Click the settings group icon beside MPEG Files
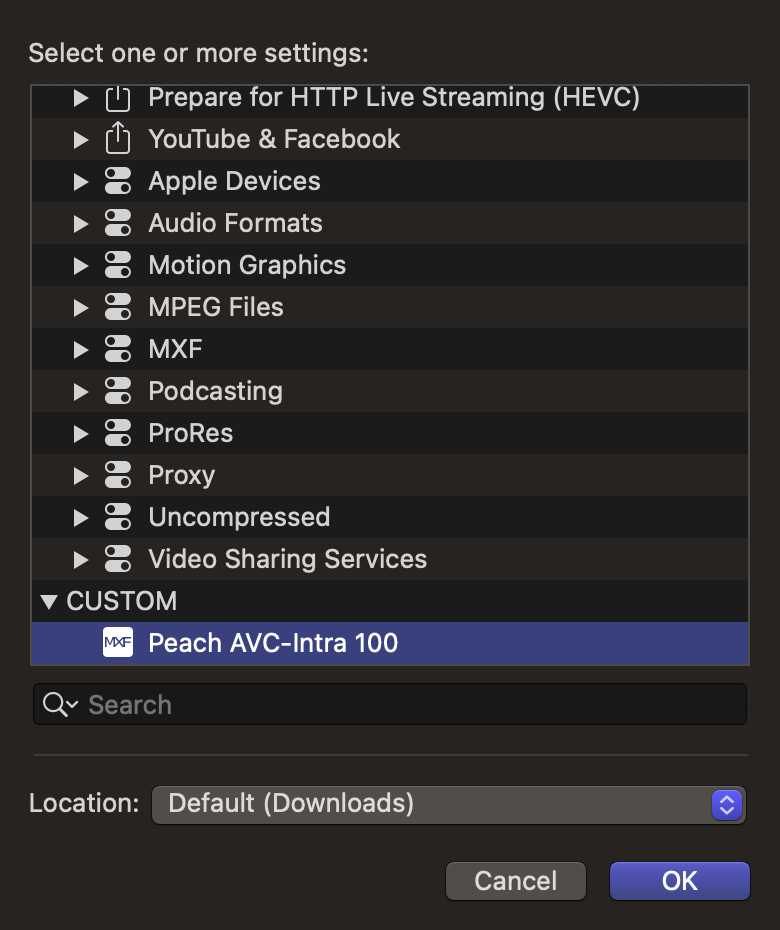 pos(117,307)
